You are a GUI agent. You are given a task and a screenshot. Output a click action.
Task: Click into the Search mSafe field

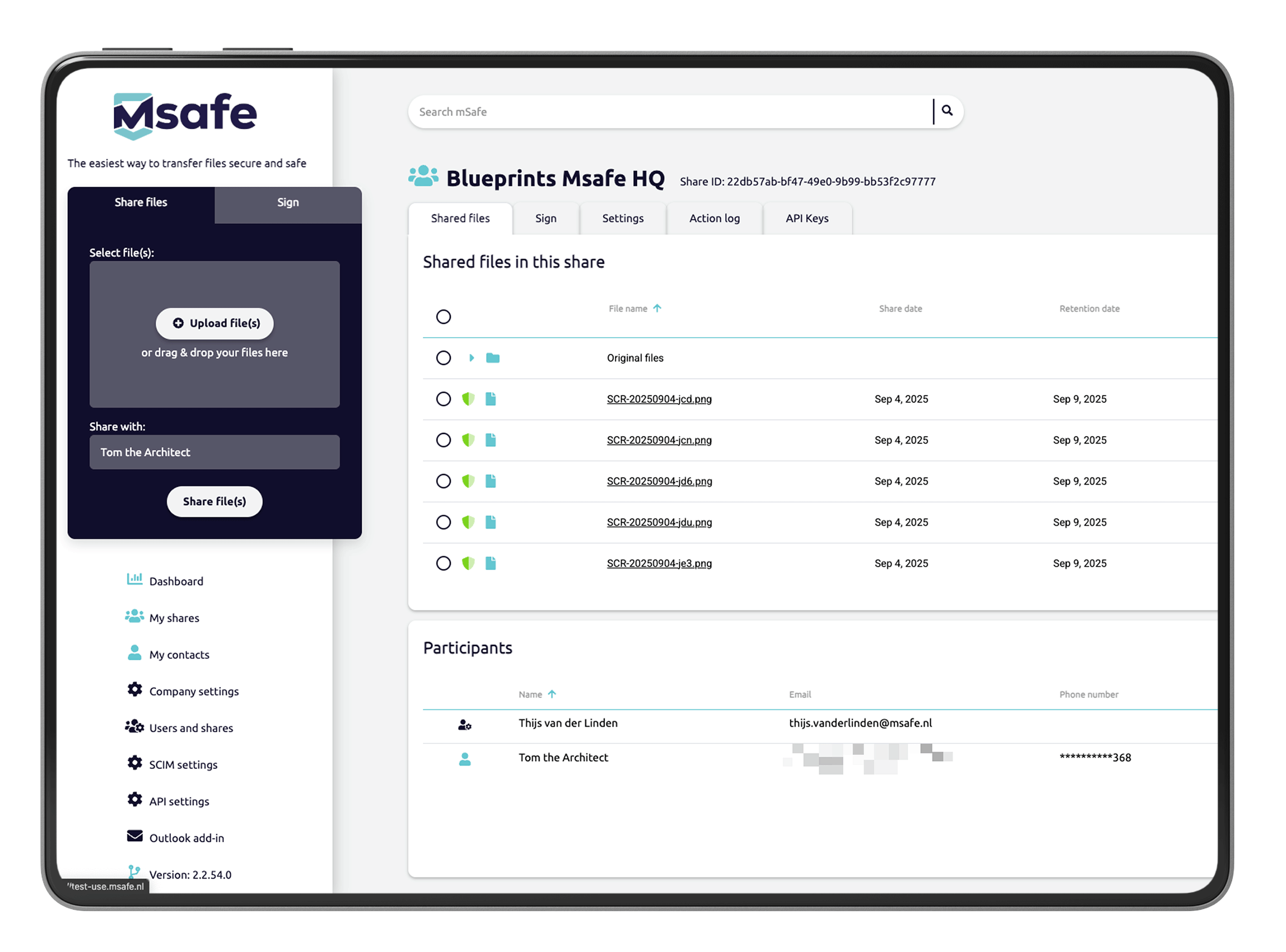click(669, 112)
